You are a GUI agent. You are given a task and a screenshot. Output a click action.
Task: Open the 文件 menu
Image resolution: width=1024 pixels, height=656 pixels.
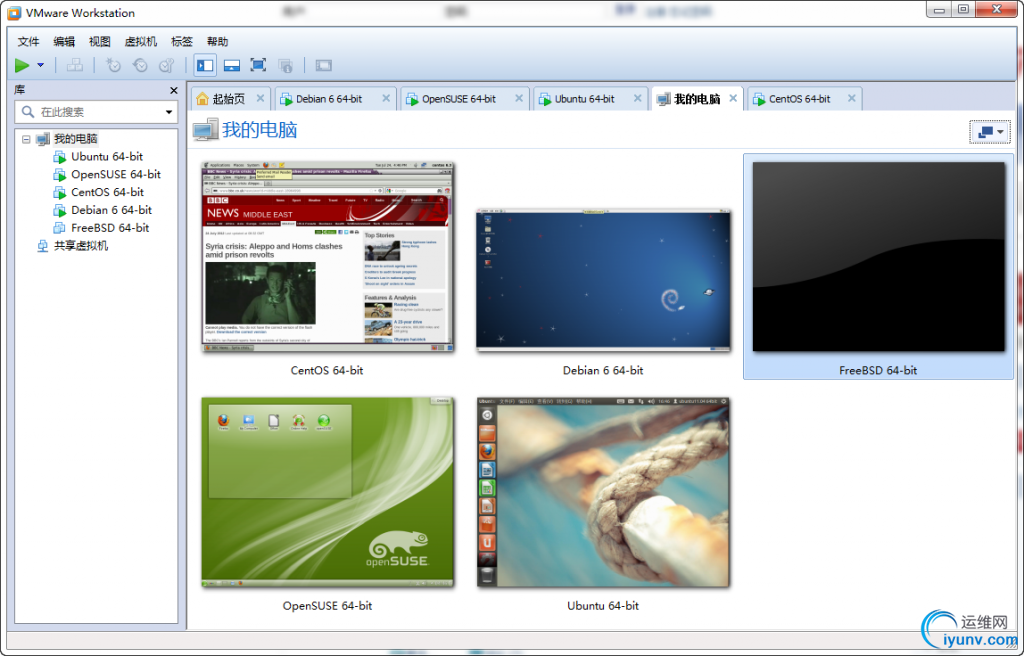[x=28, y=42]
